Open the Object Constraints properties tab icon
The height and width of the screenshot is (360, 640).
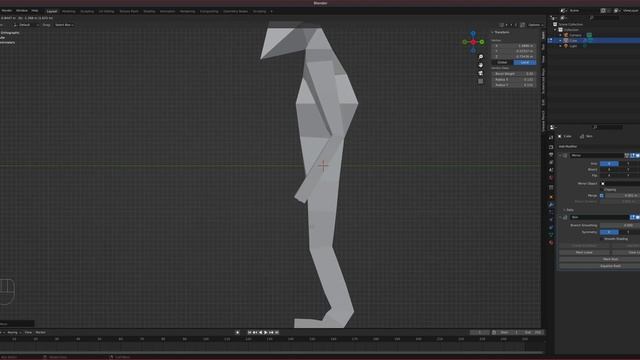551,227
